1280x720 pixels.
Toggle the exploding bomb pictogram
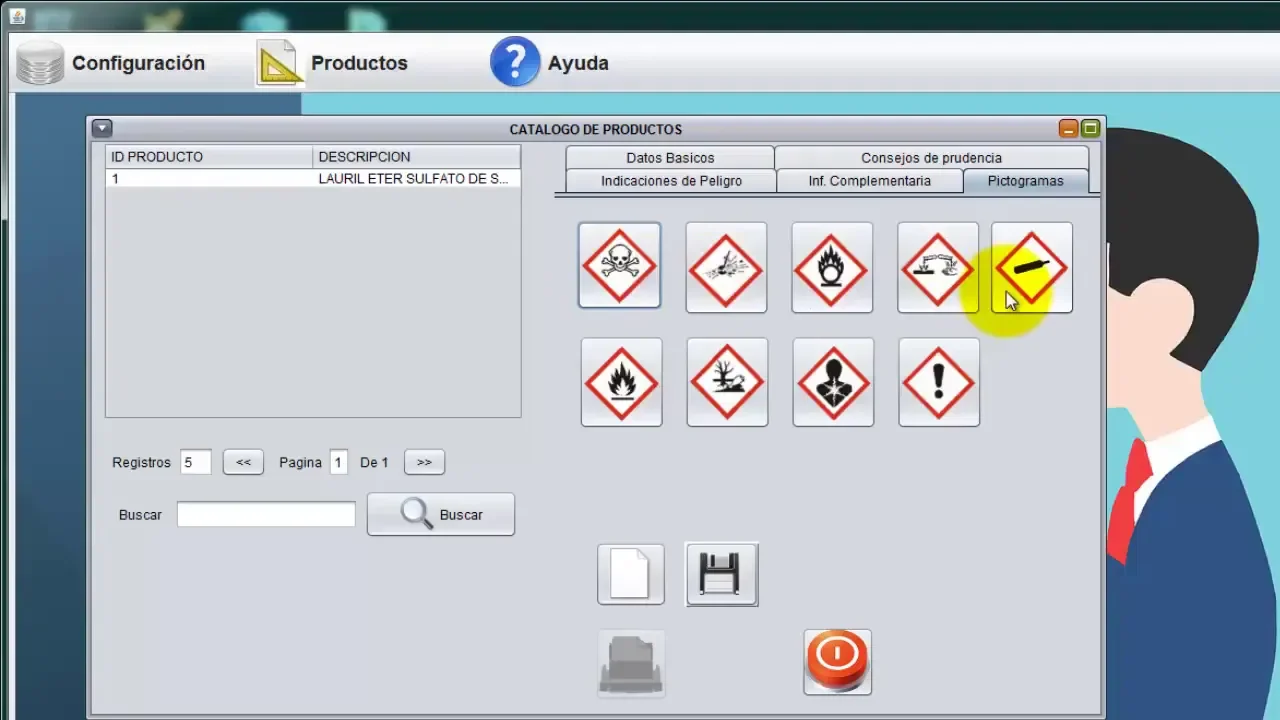click(726, 268)
